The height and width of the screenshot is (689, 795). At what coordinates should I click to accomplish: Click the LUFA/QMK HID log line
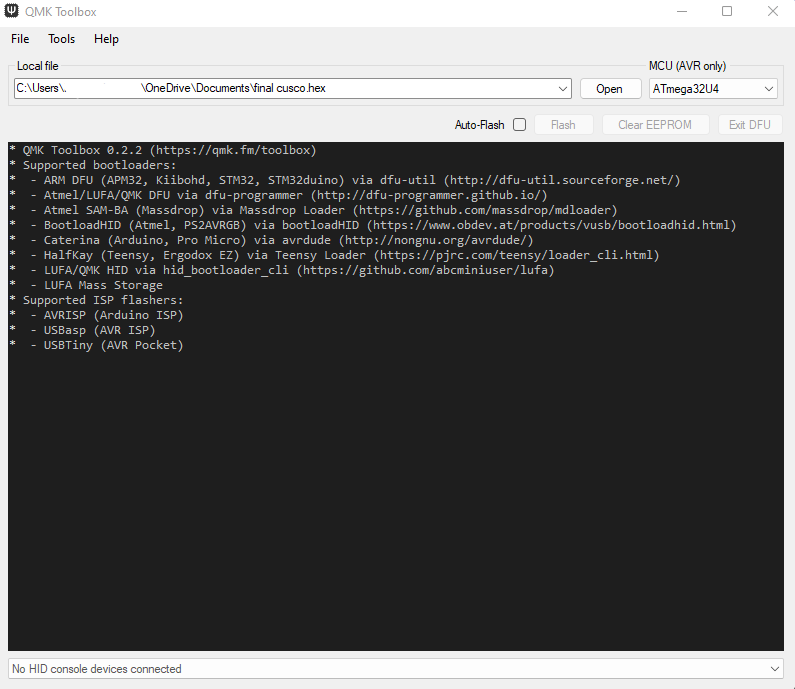tap(282, 270)
